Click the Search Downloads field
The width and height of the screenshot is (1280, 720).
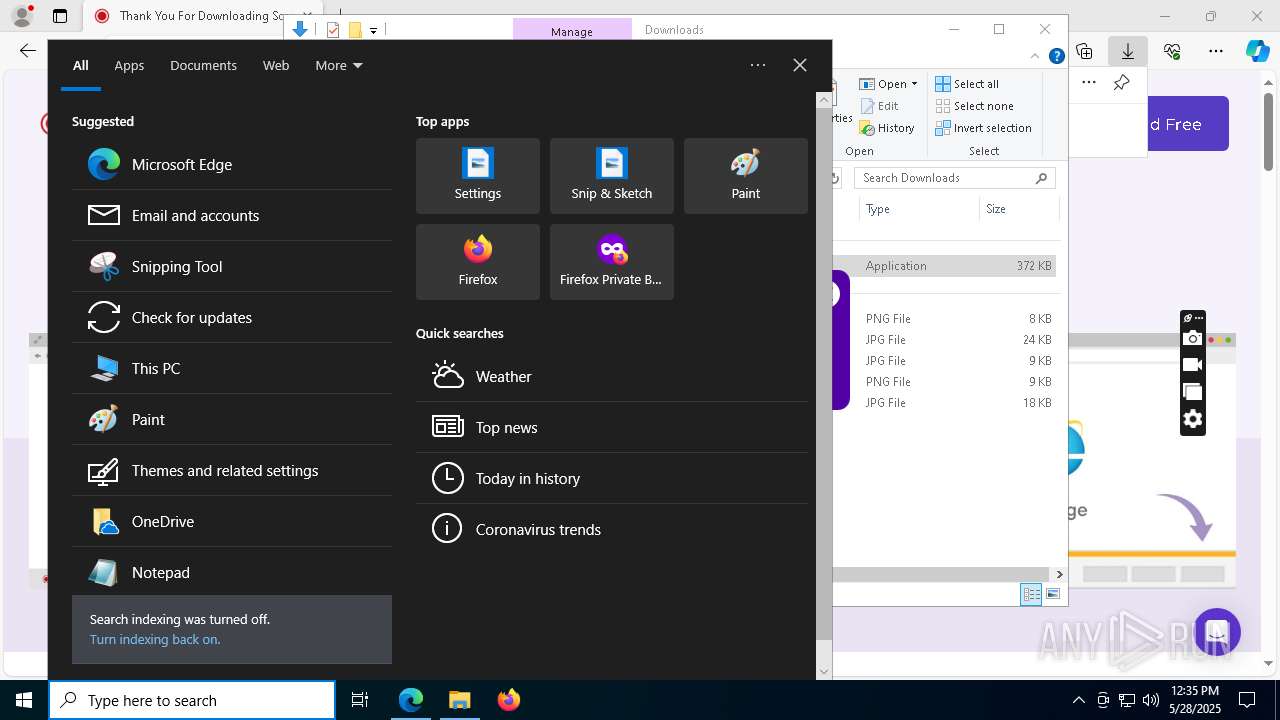tap(955, 178)
